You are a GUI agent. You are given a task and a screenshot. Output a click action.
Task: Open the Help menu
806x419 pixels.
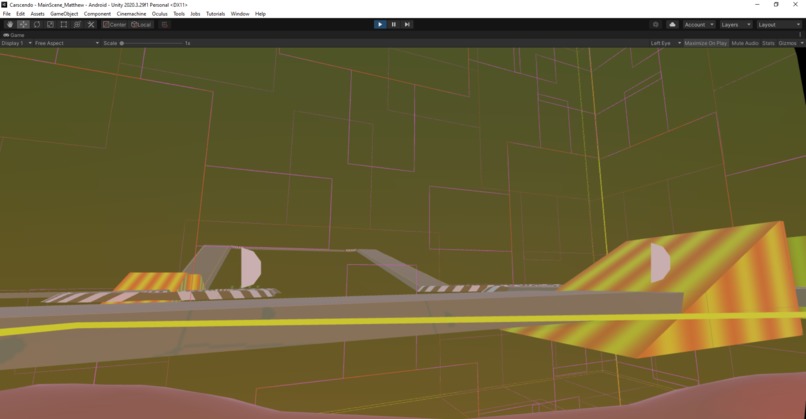pyautogui.click(x=260, y=14)
